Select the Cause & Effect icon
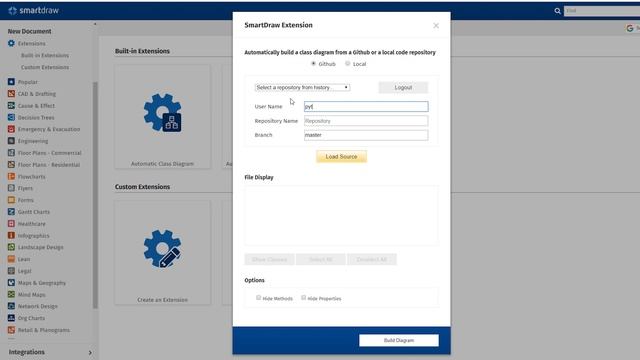The width and height of the screenshot is (640, 360). pos(11,105)
